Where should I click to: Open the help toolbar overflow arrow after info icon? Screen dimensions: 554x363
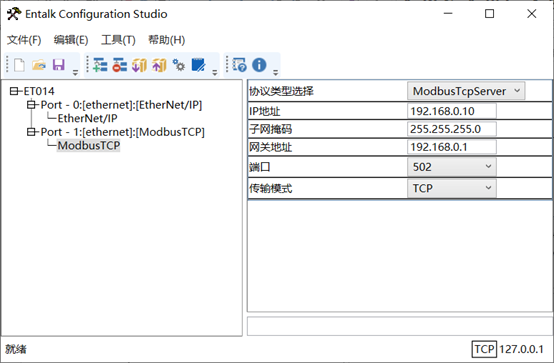pyautogui.click(x=276, y=72)
